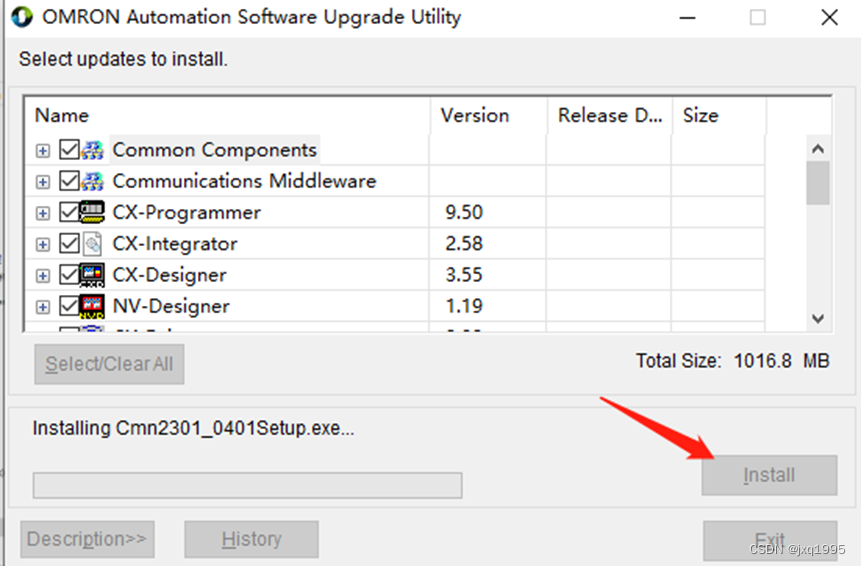The height and width of the screenshot is (566, 861).
Task: Select the Communications Middleware row label
Action: tap(244, 181)
